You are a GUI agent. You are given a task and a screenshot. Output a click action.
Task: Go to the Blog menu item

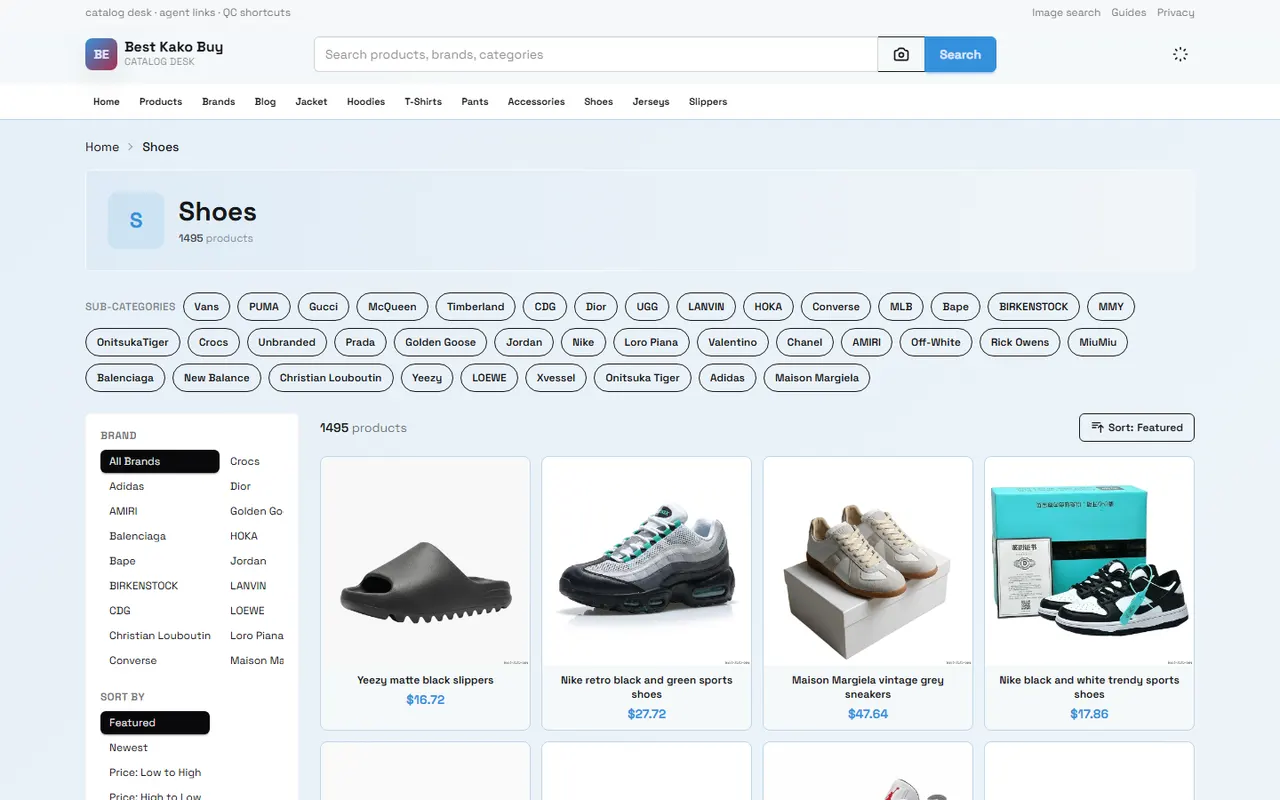click(265, 102)
